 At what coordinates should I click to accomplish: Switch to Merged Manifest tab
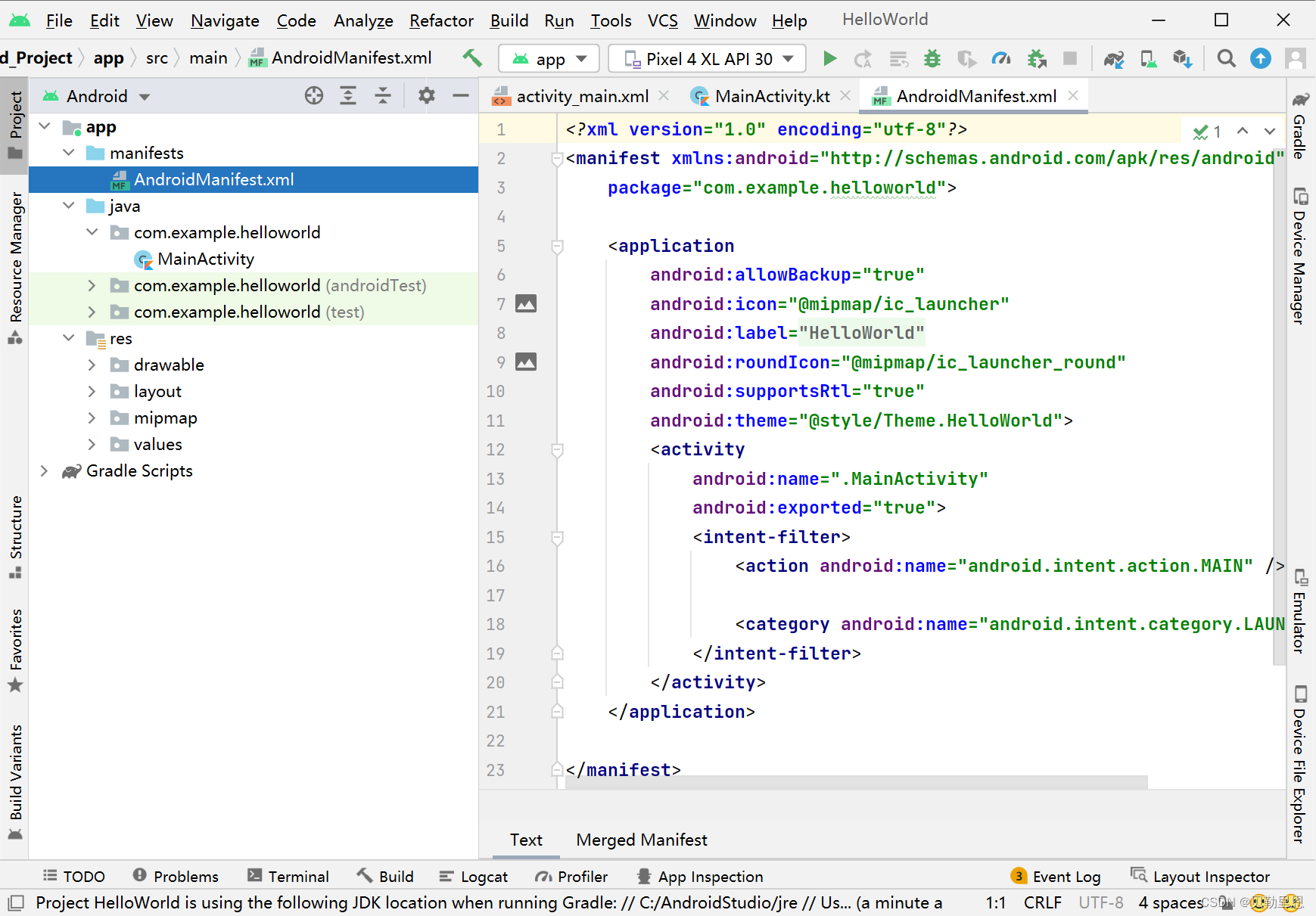pyautogui.click(x=642, y=840)
